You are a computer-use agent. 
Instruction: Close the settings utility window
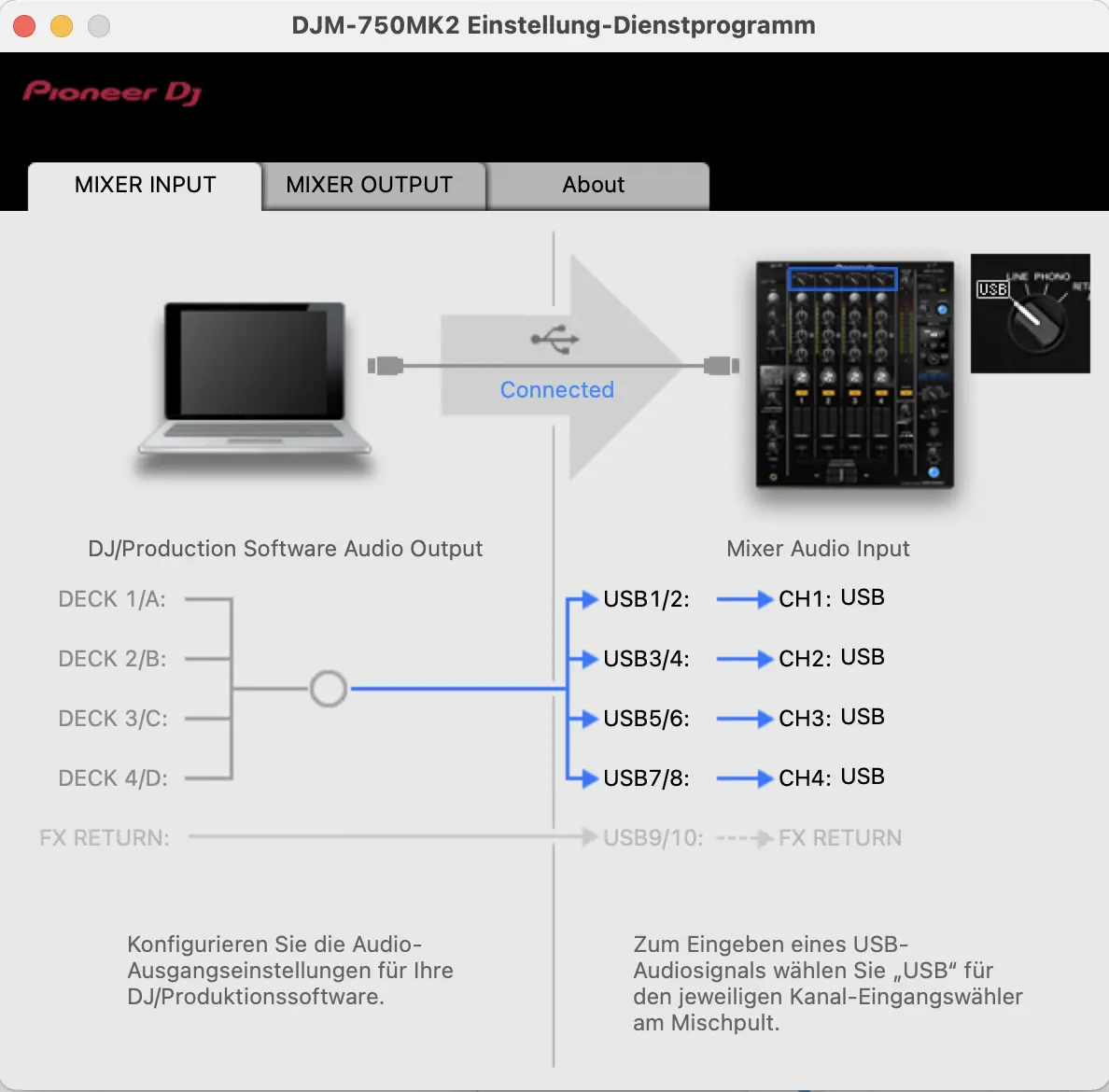pyautogui.click(x=24, y=26)
